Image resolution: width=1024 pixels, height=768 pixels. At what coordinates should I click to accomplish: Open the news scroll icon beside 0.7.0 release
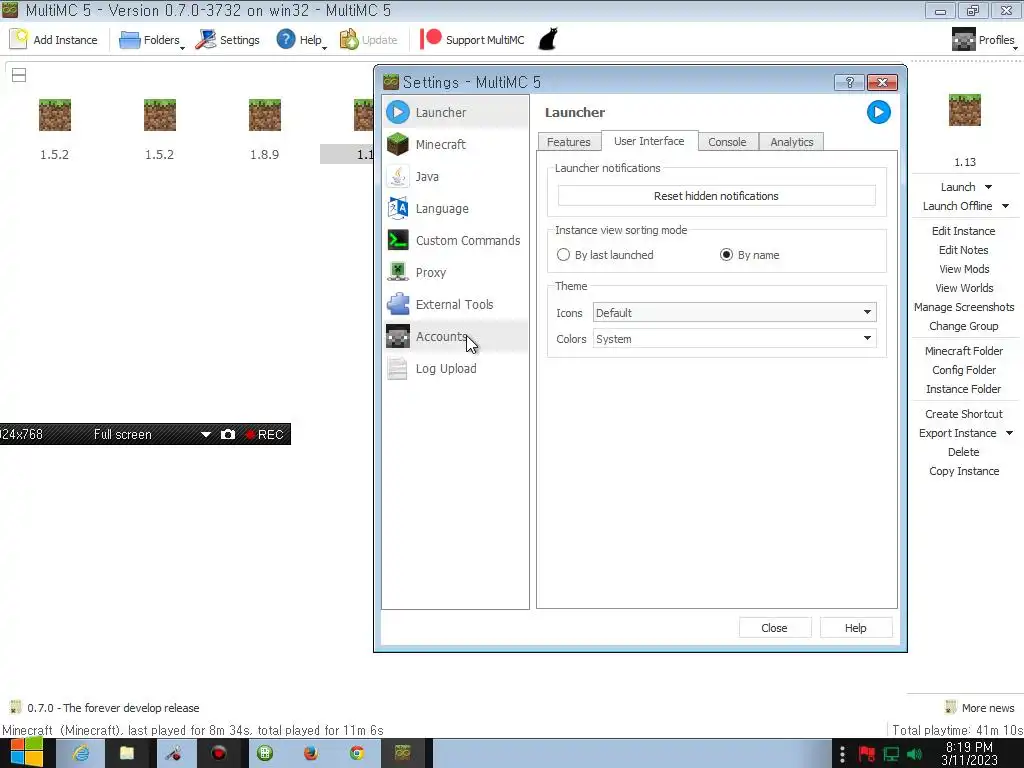[x=16, y=707]
